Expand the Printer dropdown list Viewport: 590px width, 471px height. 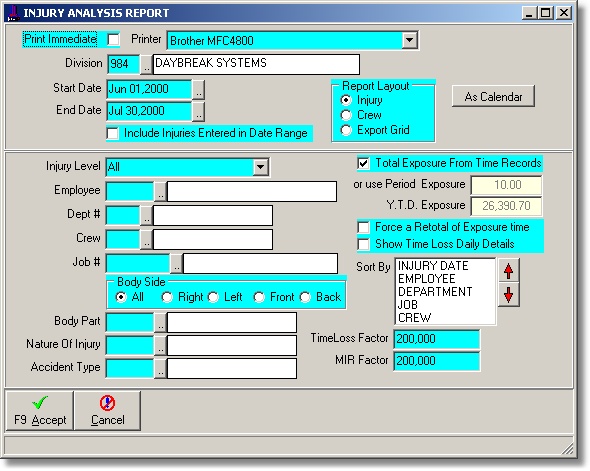409,40
